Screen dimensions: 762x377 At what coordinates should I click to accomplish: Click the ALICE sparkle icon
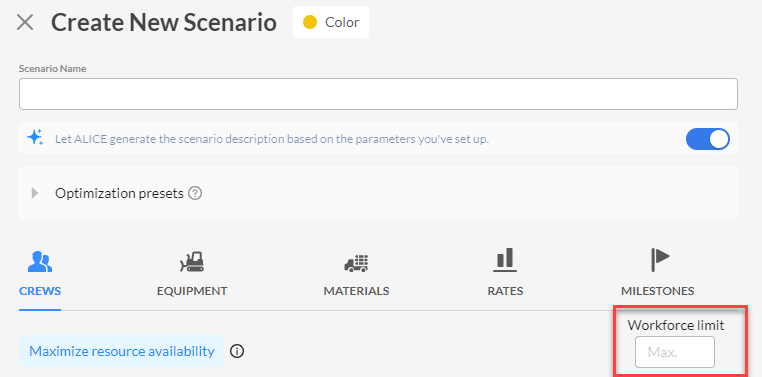click(35, 138)
